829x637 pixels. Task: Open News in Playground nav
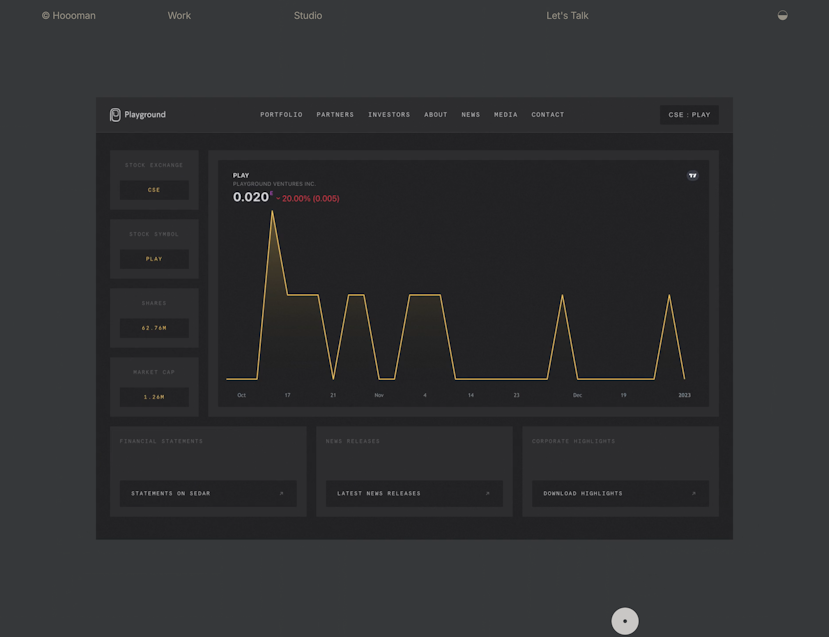coord(471,115)
